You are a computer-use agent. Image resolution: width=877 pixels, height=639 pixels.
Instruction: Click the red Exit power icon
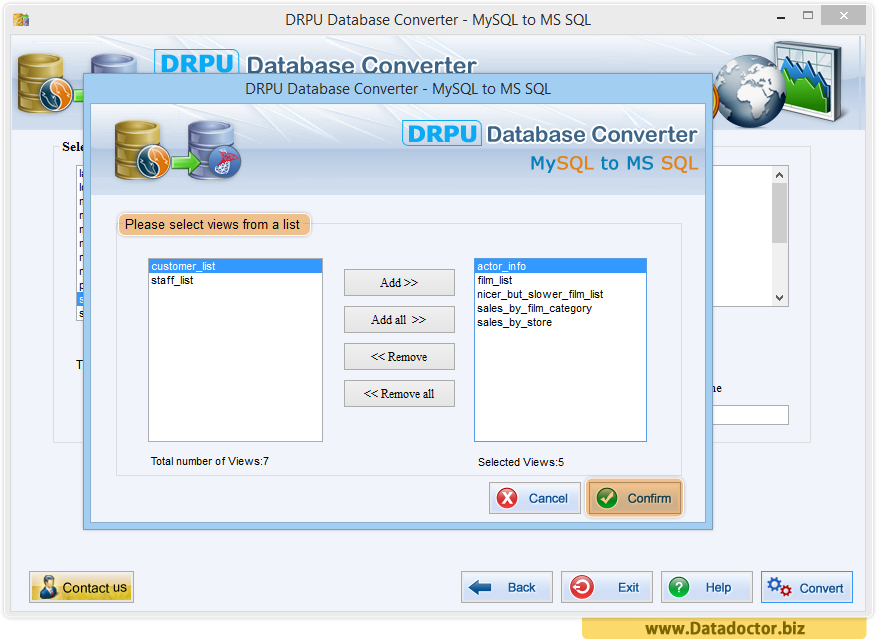(x=582, y=587)
